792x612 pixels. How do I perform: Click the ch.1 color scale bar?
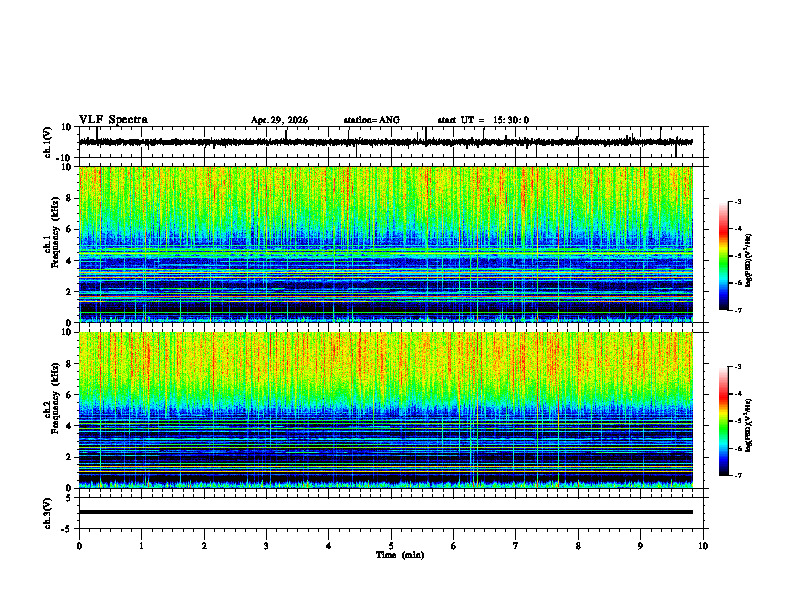(x=724, y=256)
